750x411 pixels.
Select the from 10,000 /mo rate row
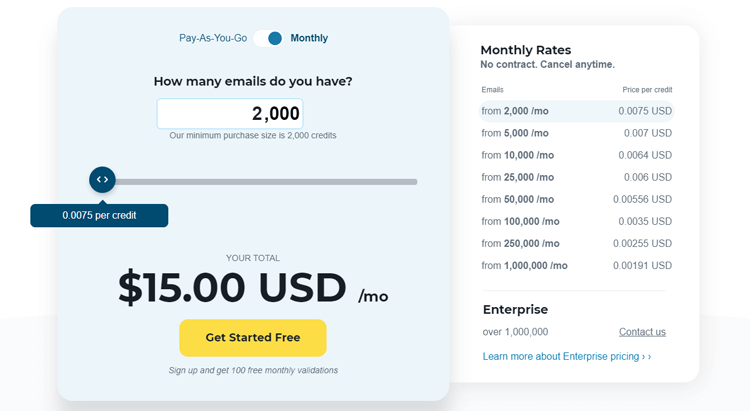pos(576,155)
